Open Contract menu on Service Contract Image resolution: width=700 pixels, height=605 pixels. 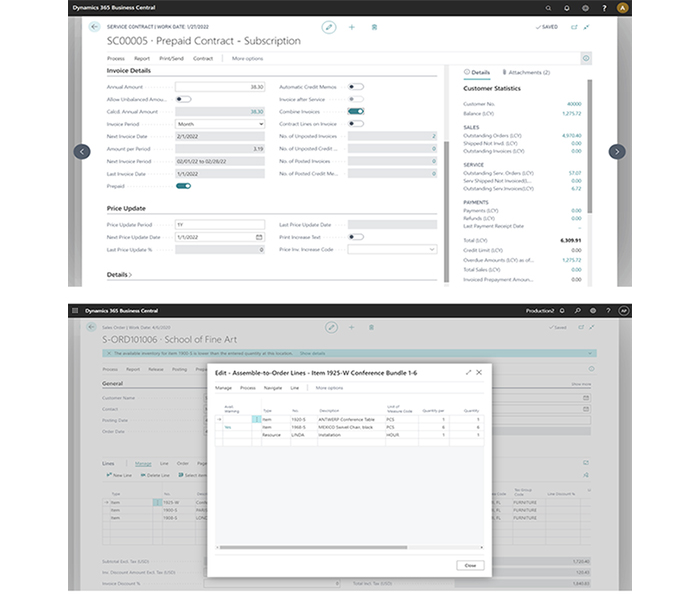(203, 58)
